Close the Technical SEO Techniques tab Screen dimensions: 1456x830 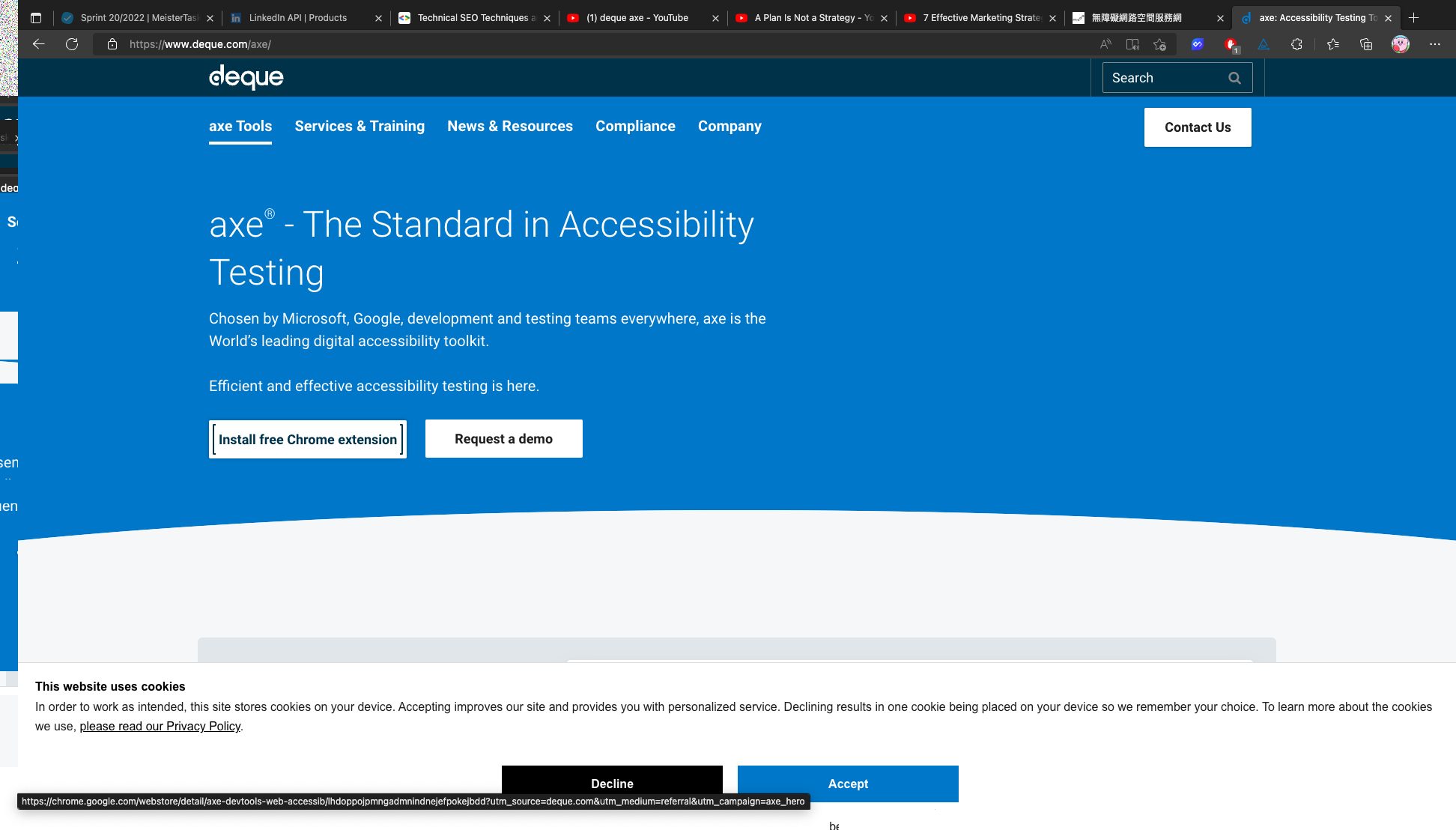click(x=547, y=18)
